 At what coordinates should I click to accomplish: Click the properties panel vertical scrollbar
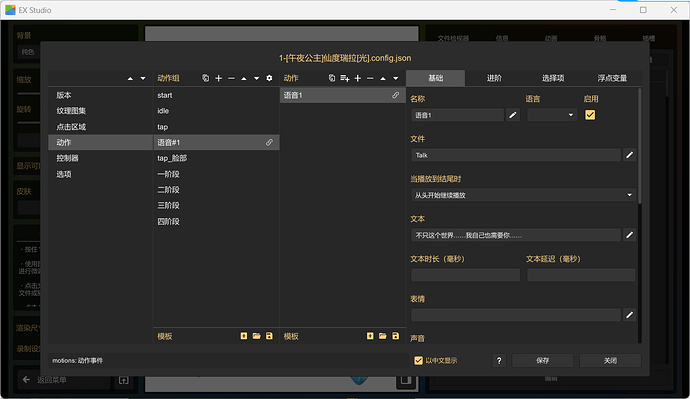click(639, 146)
